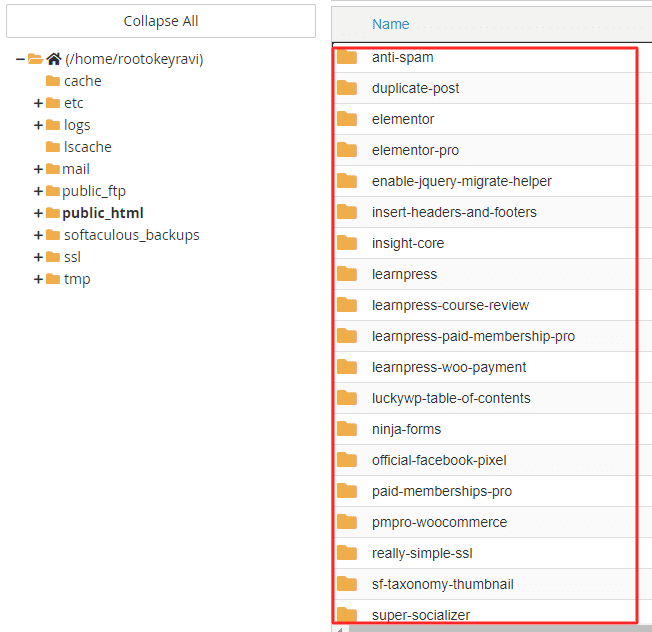Click the anti-spam folder icon
The width and height of the screenshot is (652, 632).
click(347, 57)
